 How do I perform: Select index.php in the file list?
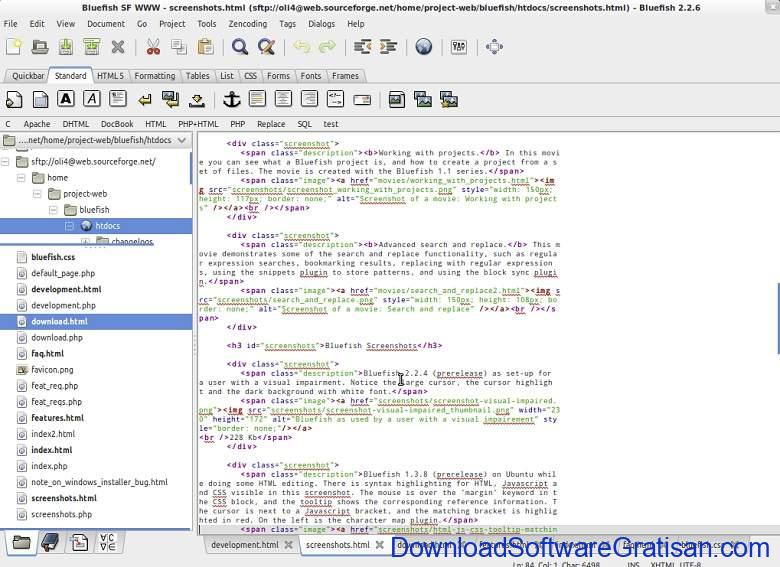point(49,466)
